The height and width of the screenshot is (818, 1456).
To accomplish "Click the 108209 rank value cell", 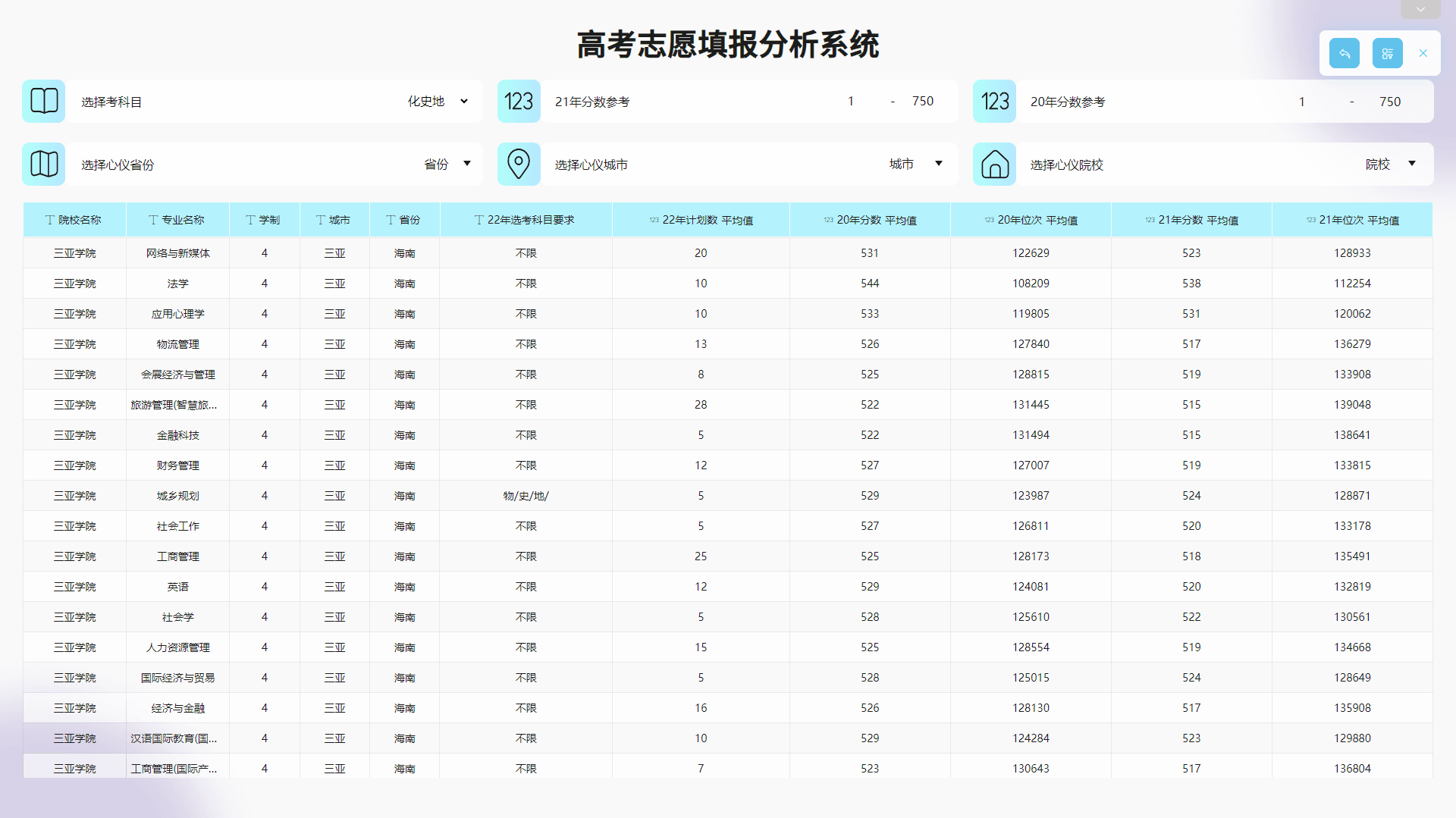I will (1031, 284).
